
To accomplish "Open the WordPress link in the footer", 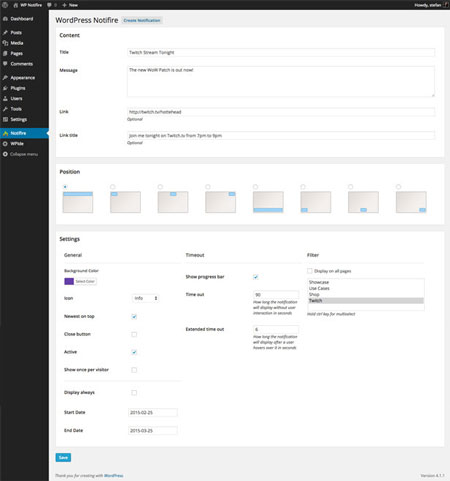I will (x=114, y=476).
